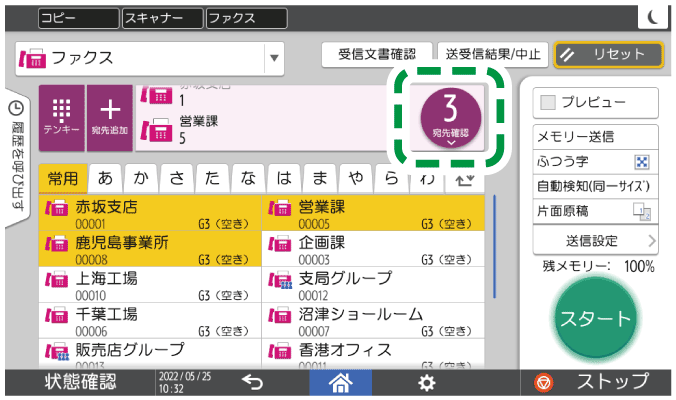676x400 pixels.
Task: Select the あ address tab
Action: 106,178
